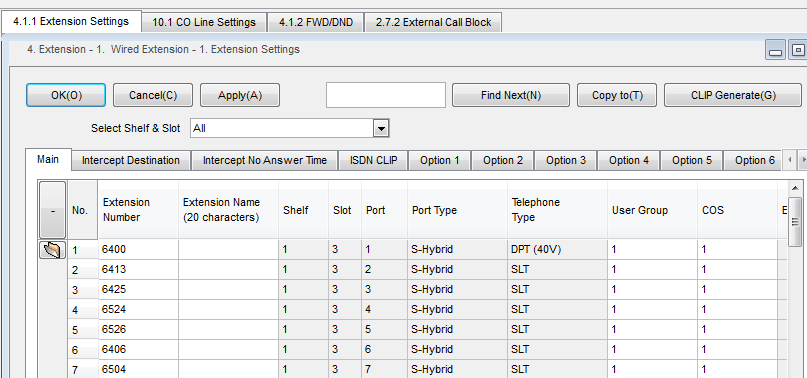The height and width of the screenshot is (378, 807).
Task: Minimize the inner Extension Settings window
Action: pos(776,50)
